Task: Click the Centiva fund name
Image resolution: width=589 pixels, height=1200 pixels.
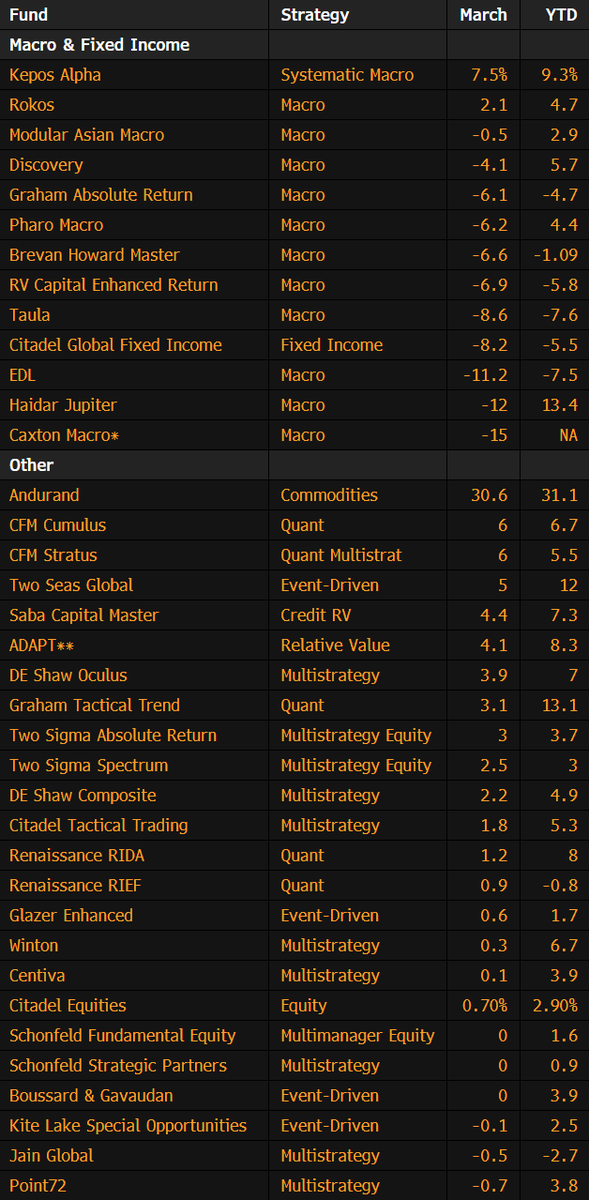Action: tap(37, 975)
